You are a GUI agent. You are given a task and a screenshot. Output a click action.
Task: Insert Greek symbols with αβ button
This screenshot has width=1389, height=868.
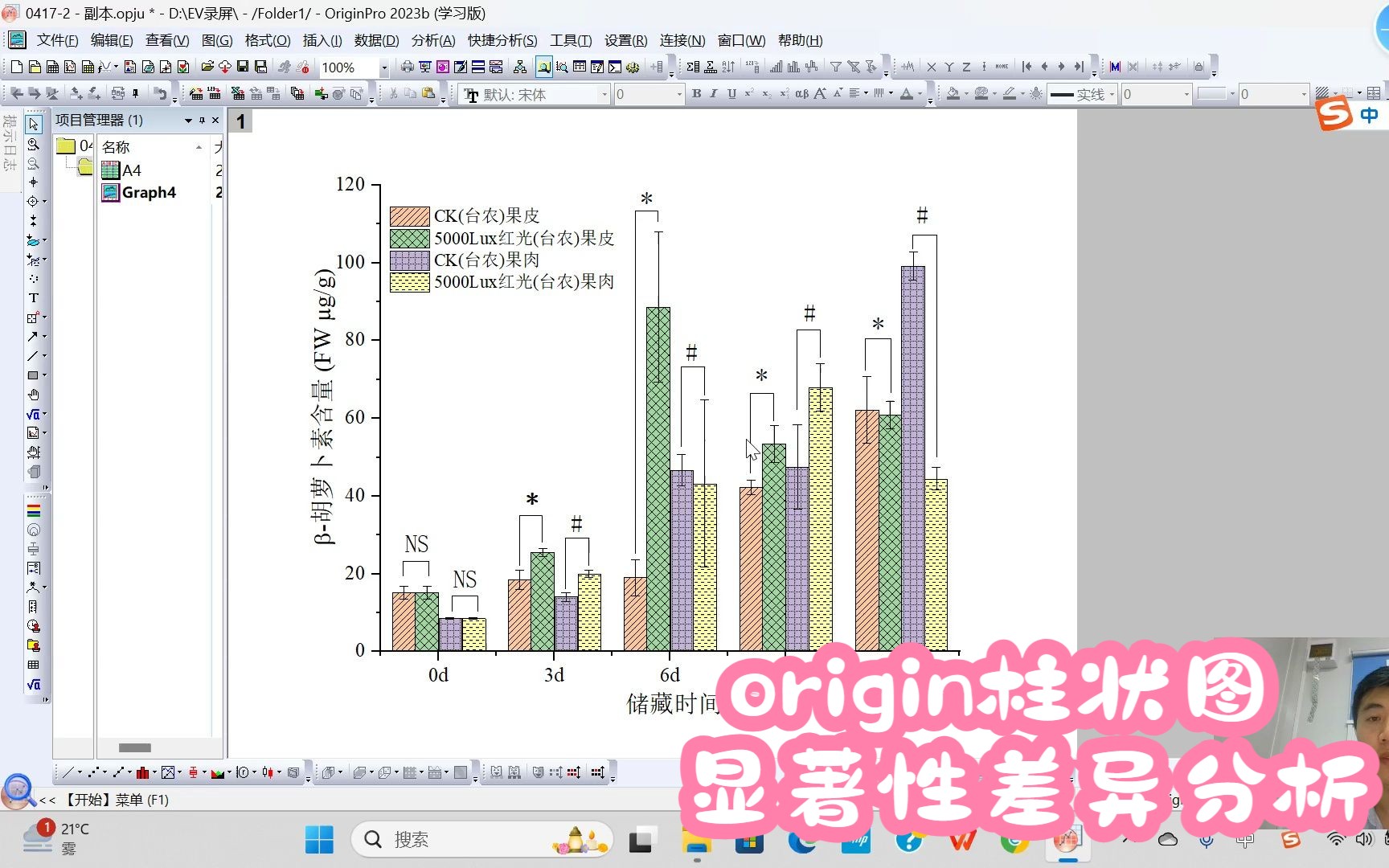click(801, 94)
